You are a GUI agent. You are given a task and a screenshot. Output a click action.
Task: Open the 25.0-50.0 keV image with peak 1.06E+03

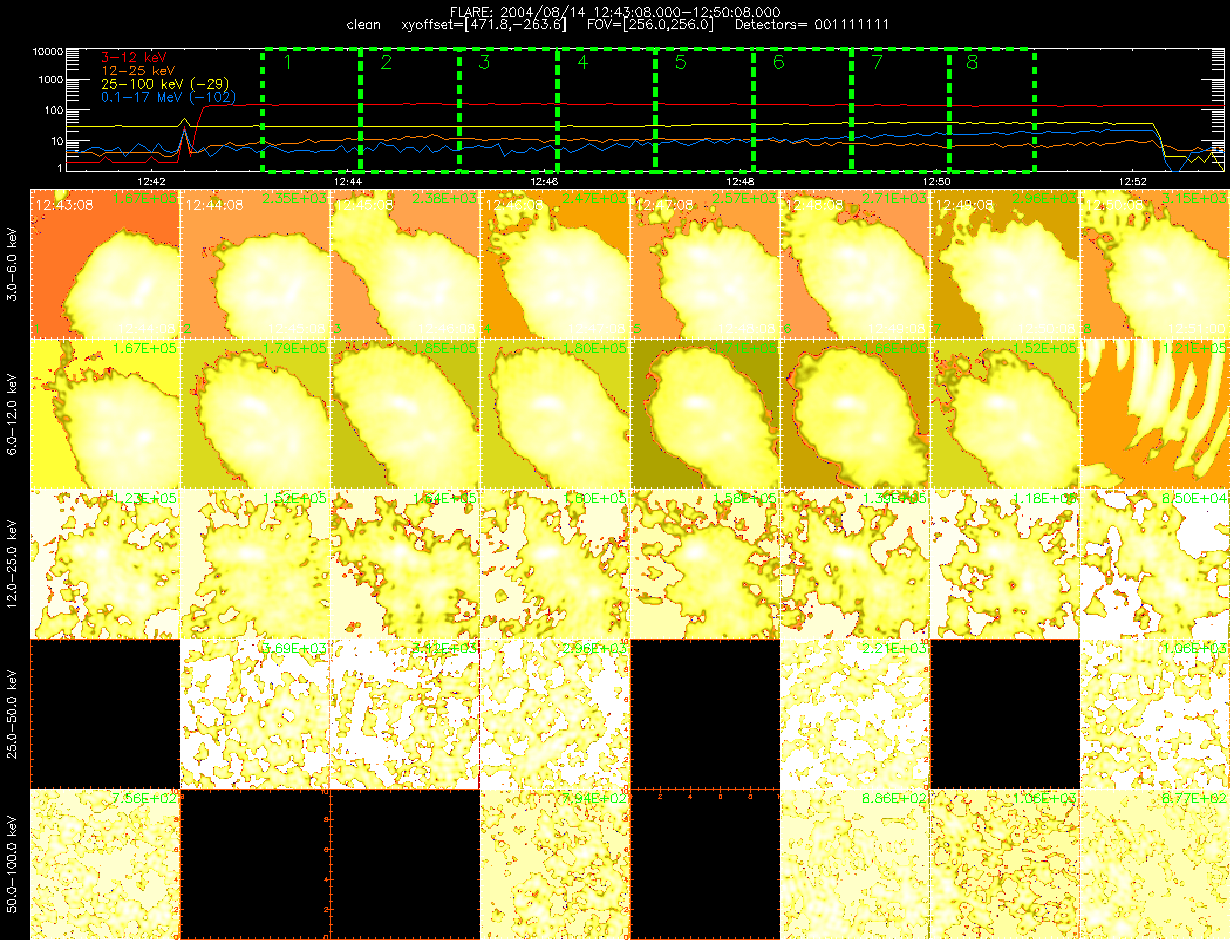[1155, 714]
